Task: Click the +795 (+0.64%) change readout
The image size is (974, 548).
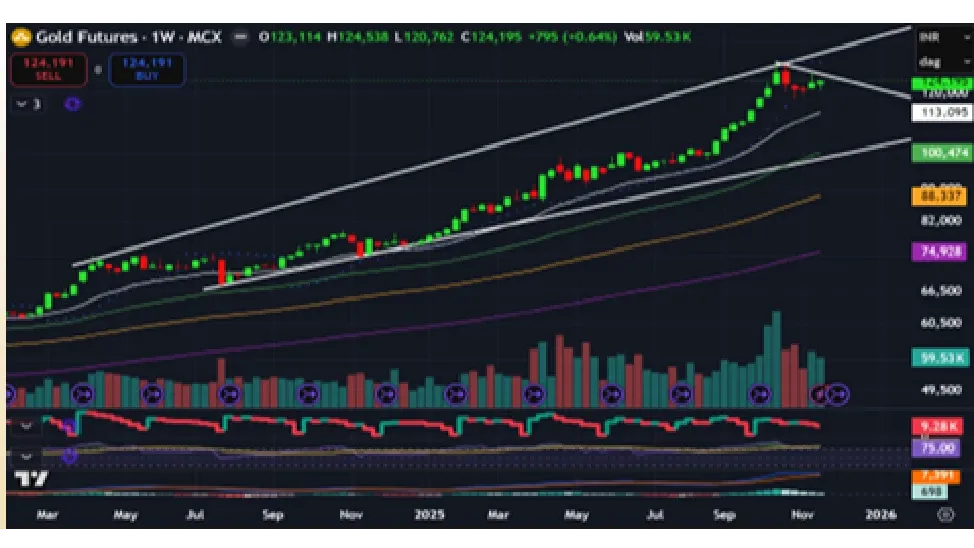Action: pos(572,37)
